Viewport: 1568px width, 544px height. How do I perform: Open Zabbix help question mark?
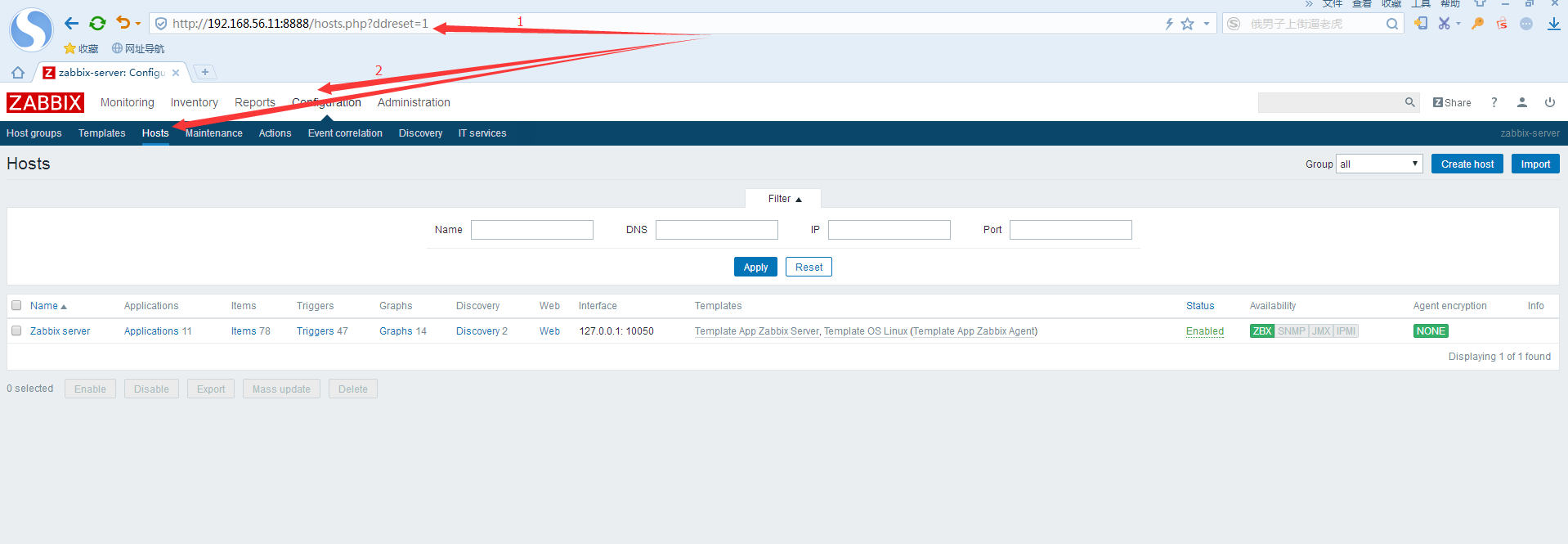[x=1494, y=102]
